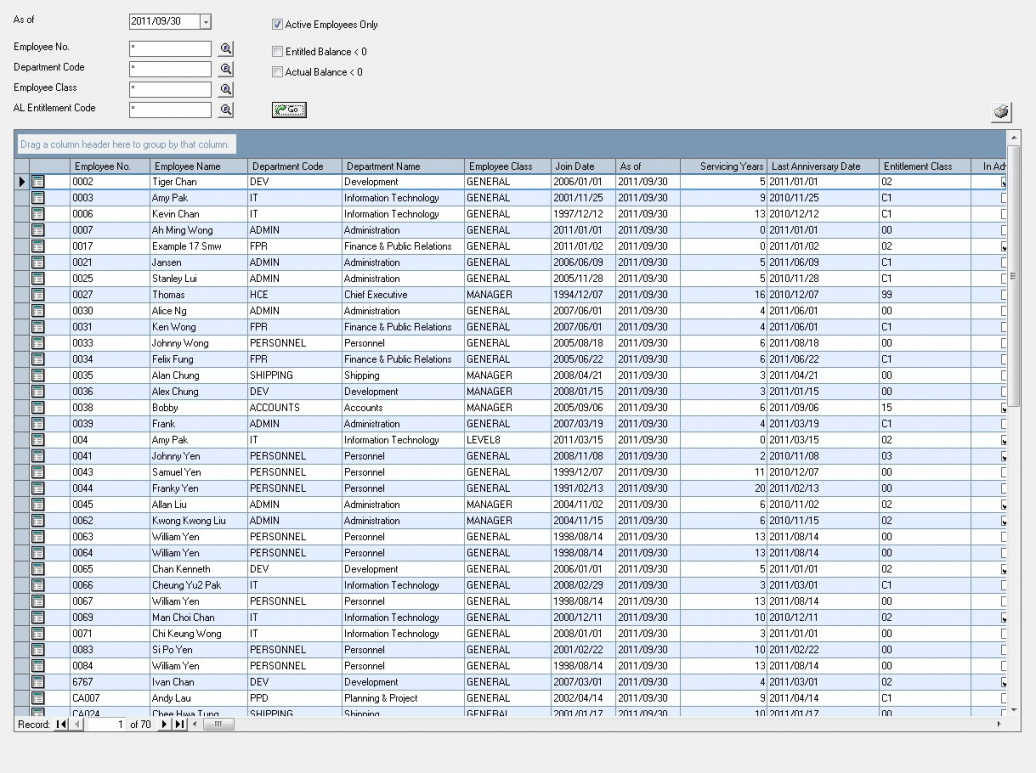Select the ACCOUNTS department code cell
This screenshot has height=773, width=1036.
294,408
